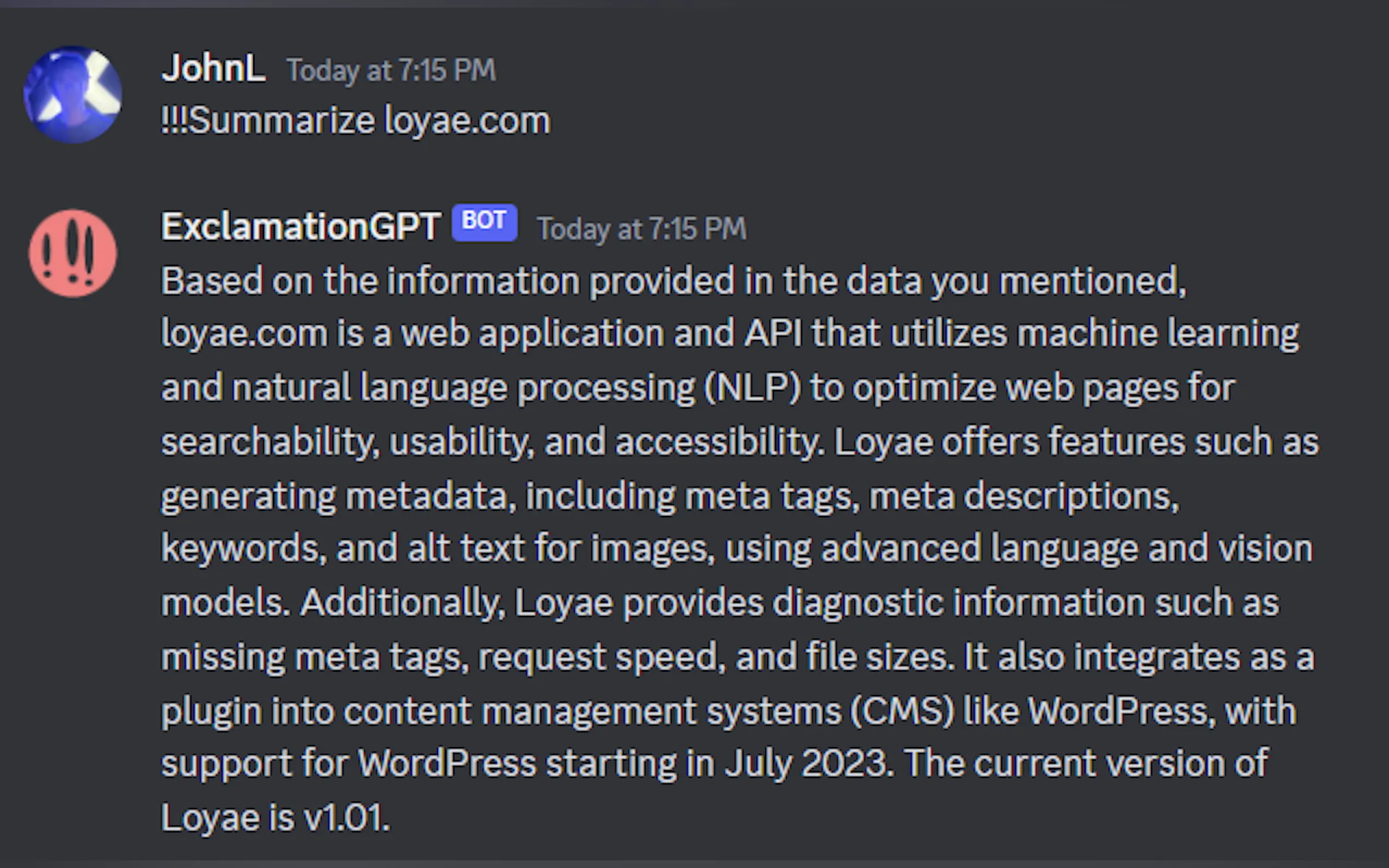Click the word "!!!Summarize" in JohnL's message
The image size is (1389, 868).
pyautogui.click(x=267, y=121)
